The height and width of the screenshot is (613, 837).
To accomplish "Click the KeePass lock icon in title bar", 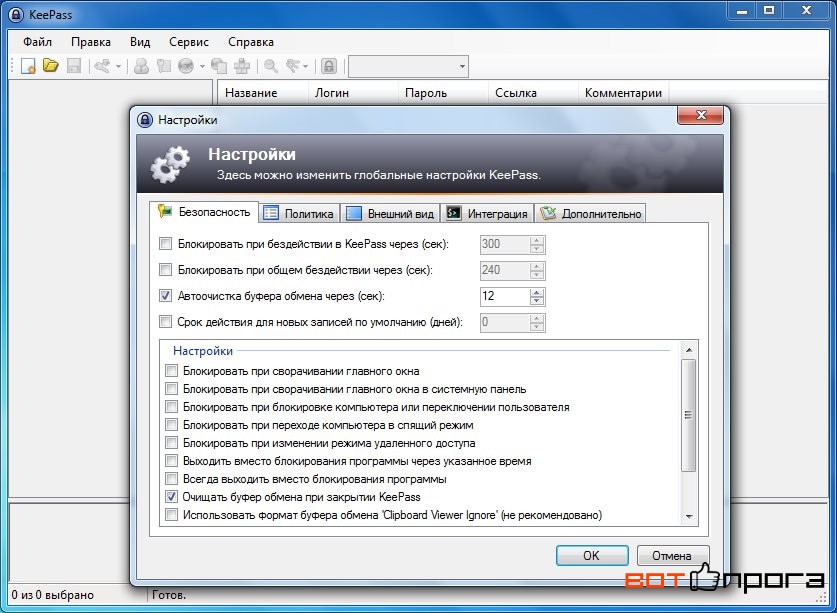I will click(16, 14).
